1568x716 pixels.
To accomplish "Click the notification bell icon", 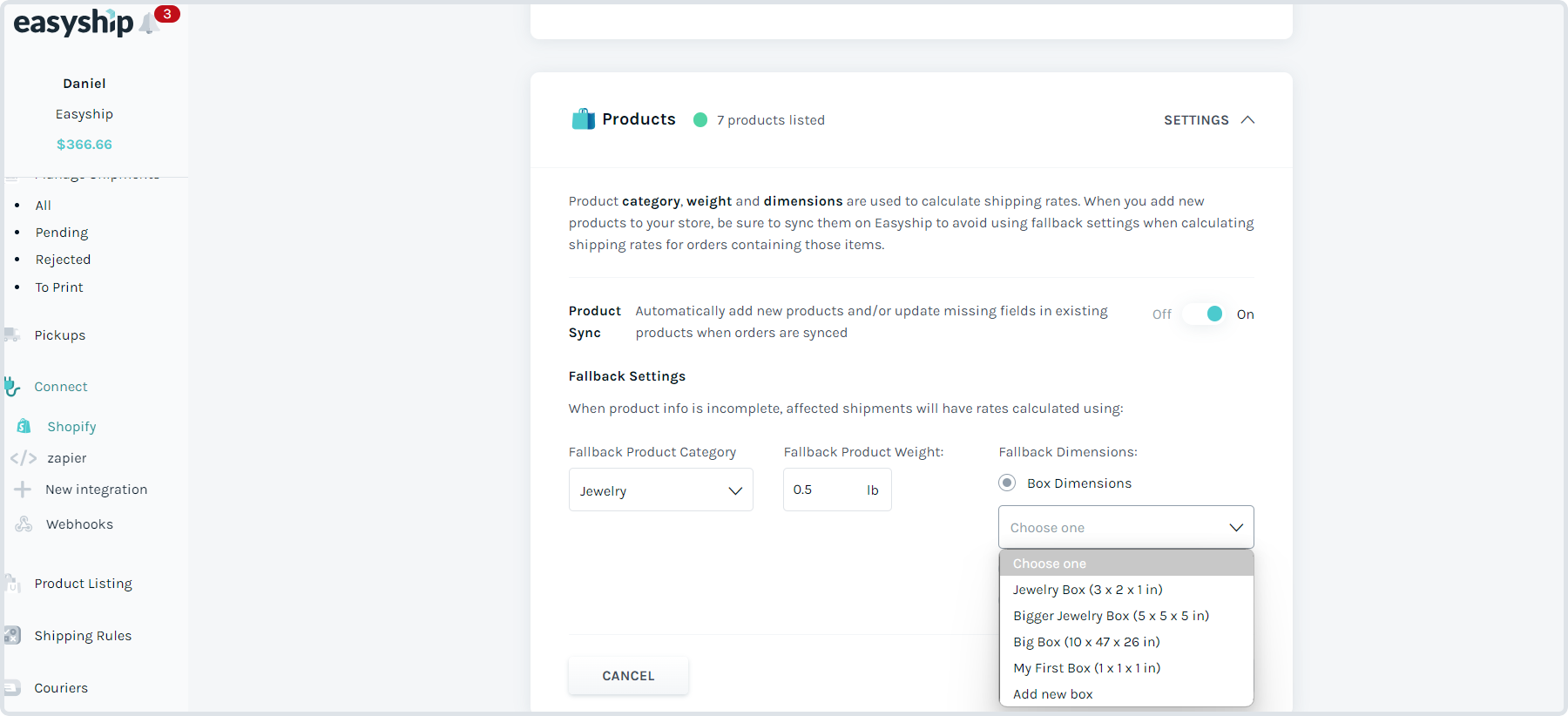I will pos(149,24).
